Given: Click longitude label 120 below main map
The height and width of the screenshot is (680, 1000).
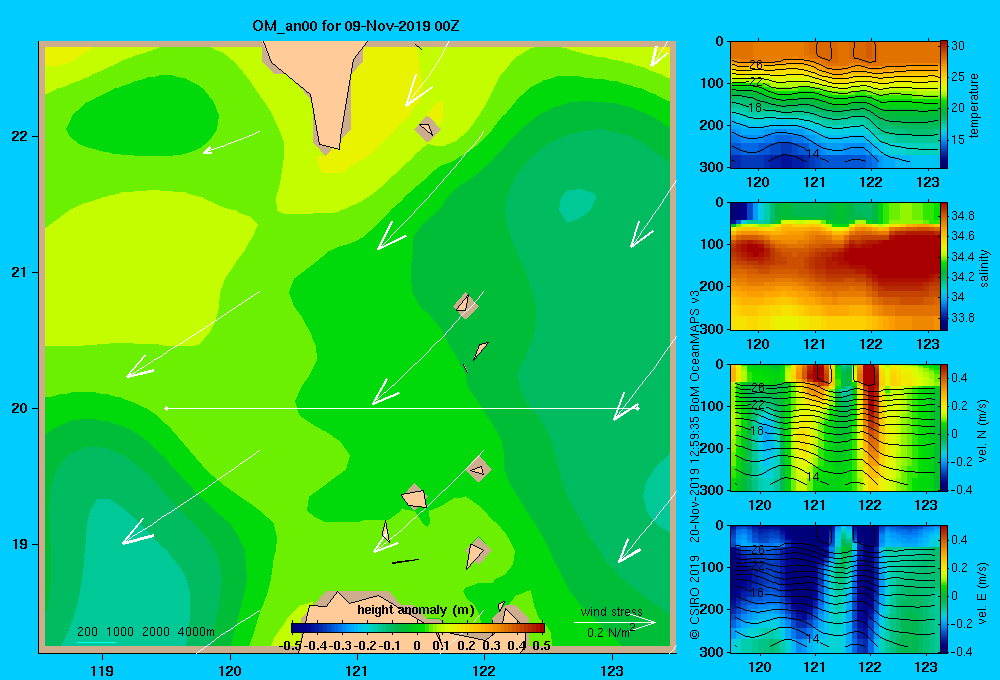Looking at the screenshot, I should coord(230,670).
